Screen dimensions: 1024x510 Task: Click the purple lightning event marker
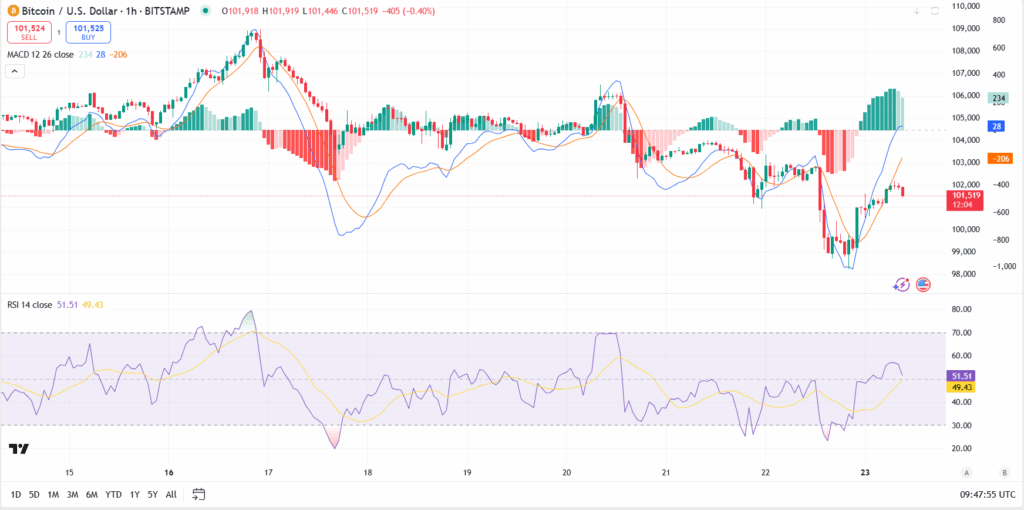click(902, 284)
